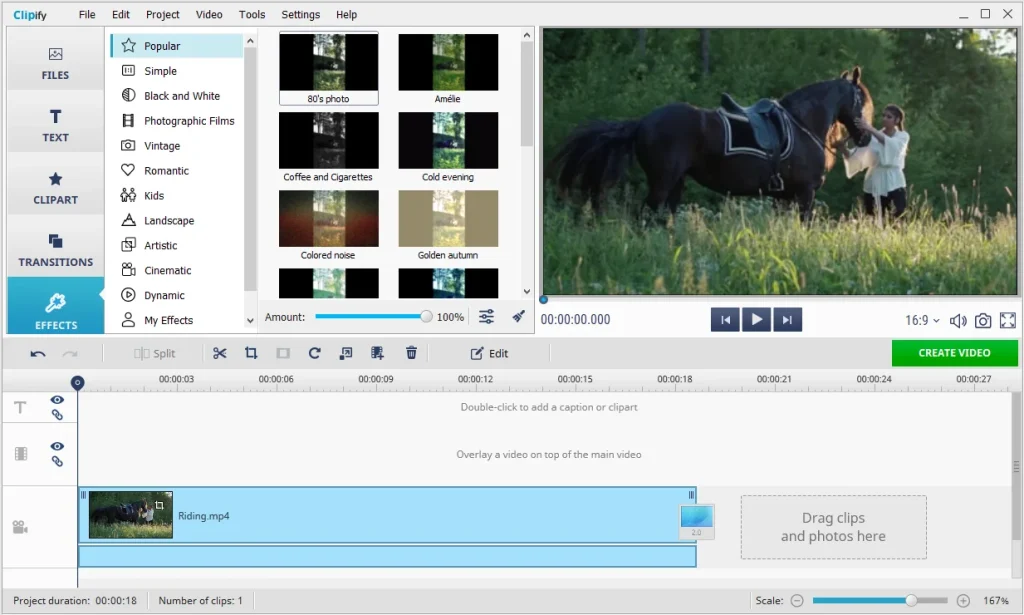Apply the Cold evening effect

448,147
